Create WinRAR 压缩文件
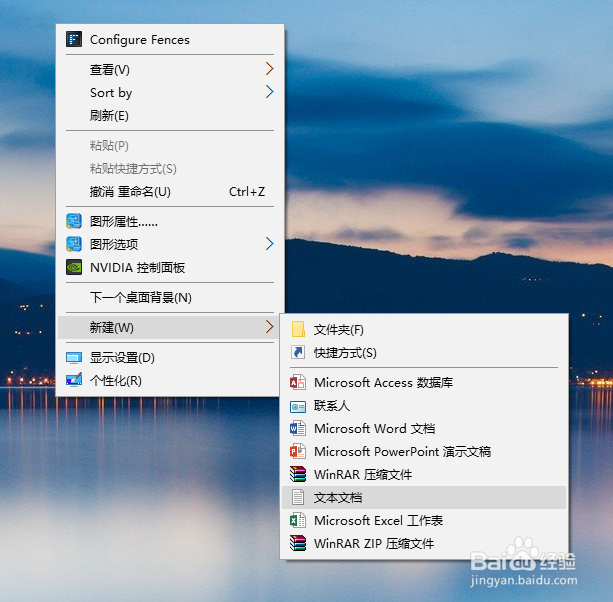 click(x=424, y=475)
